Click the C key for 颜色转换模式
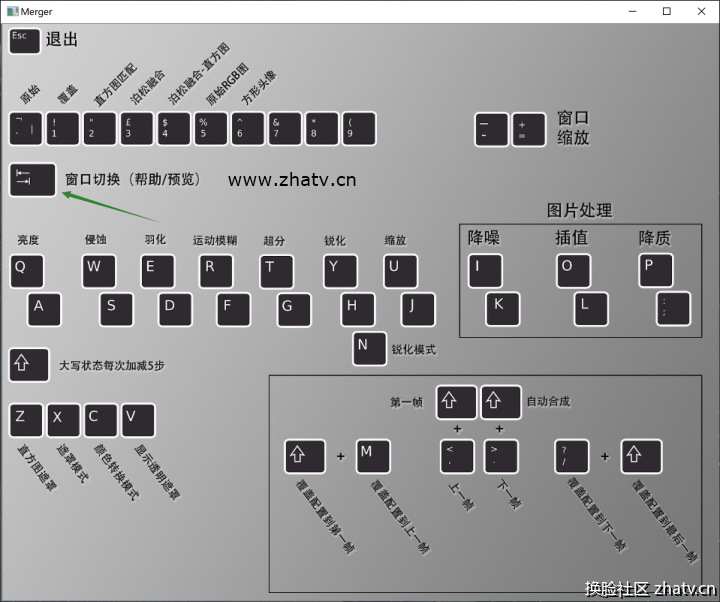 (x=101, y=420)
